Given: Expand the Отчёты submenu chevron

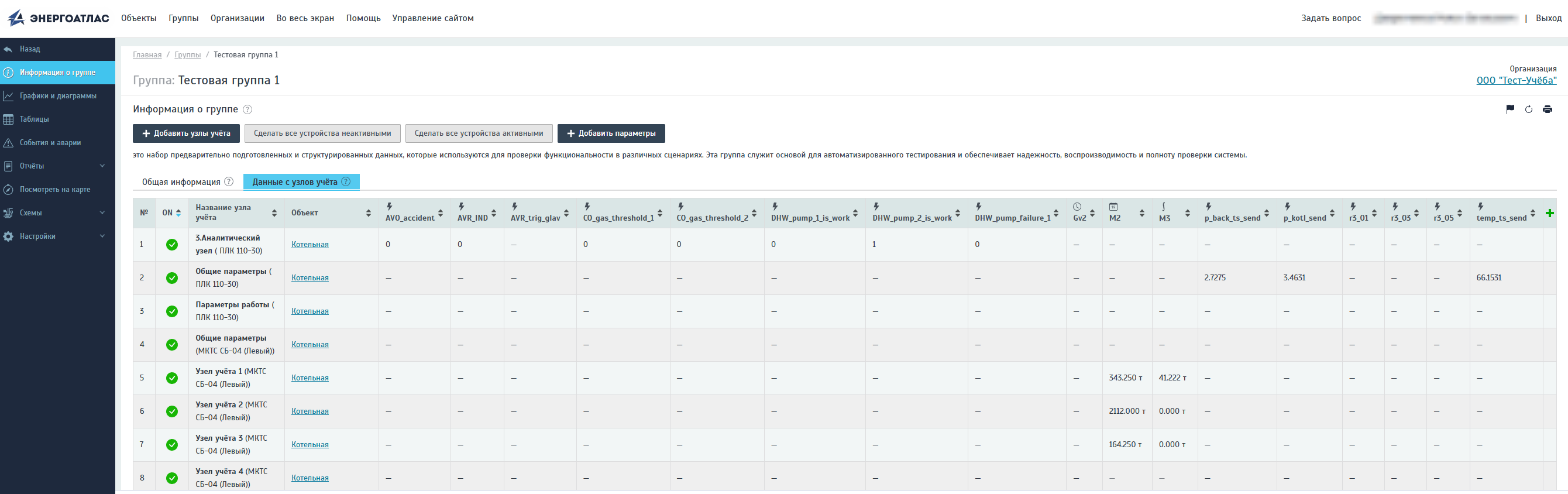Looking at the screenshot, I should pyautogui.click(x=102, y=166).
